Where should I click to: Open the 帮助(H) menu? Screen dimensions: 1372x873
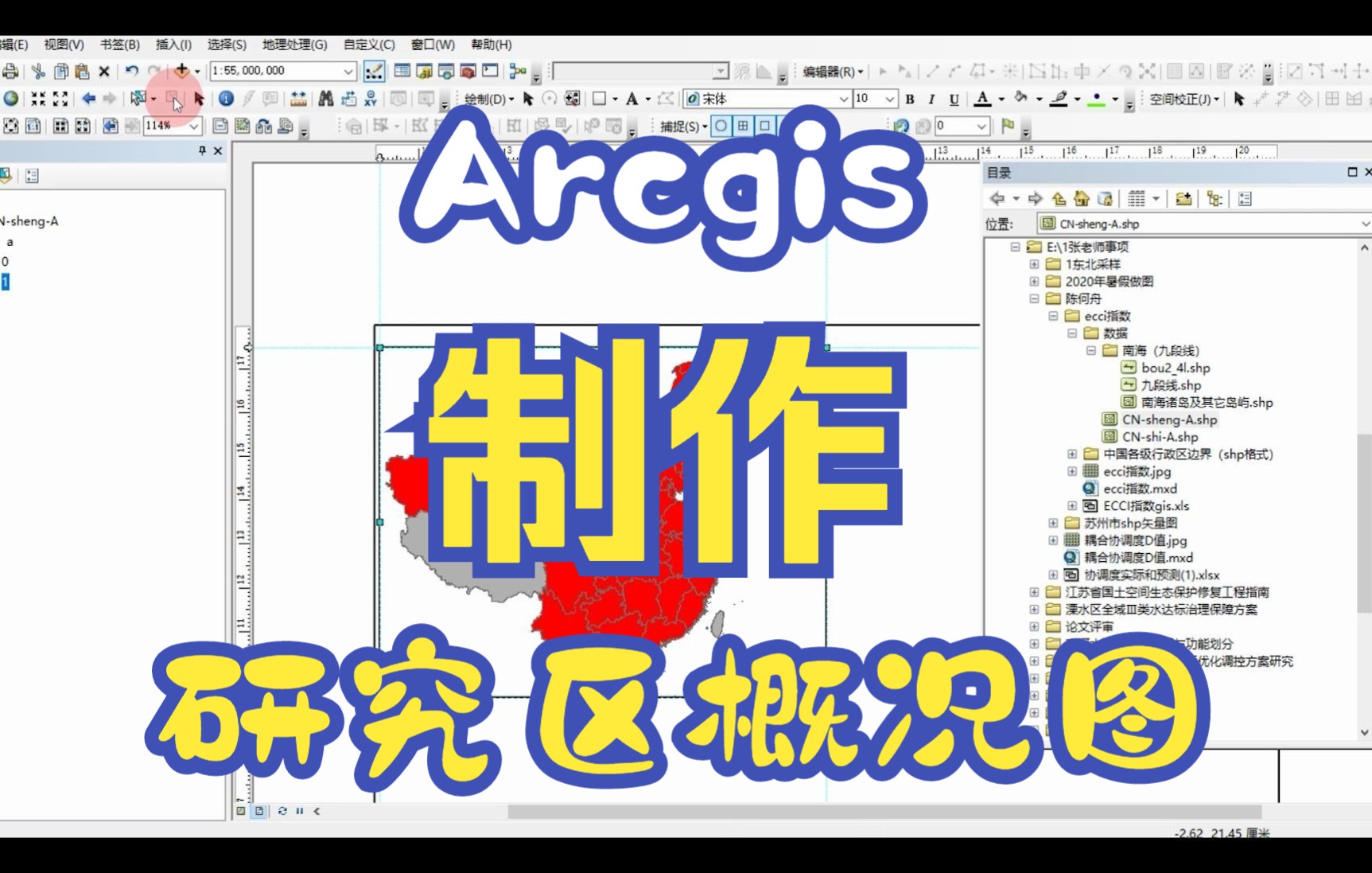pos(492,45)
